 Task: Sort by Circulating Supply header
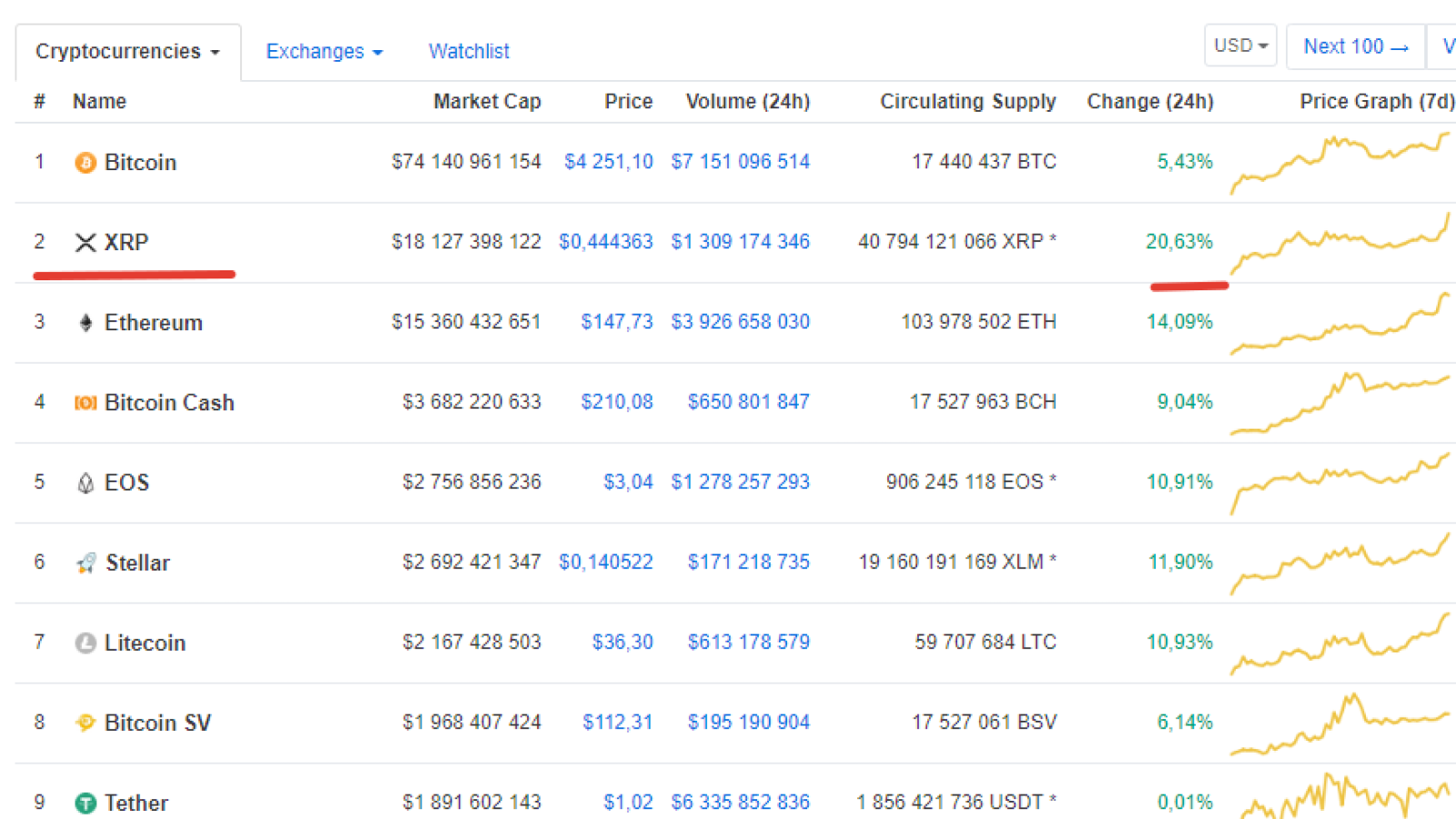point(968,101)
